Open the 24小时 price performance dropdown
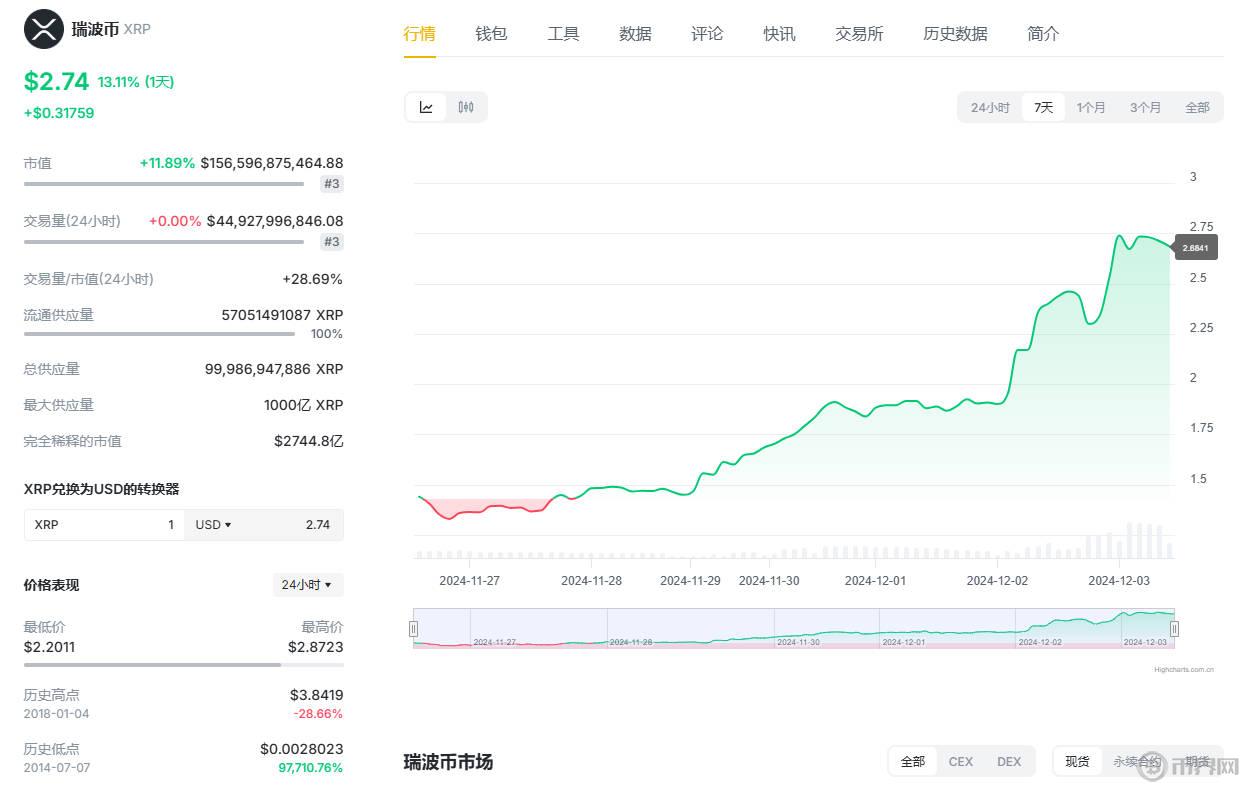The image size is (1250, 794). (x=307, y=584)
